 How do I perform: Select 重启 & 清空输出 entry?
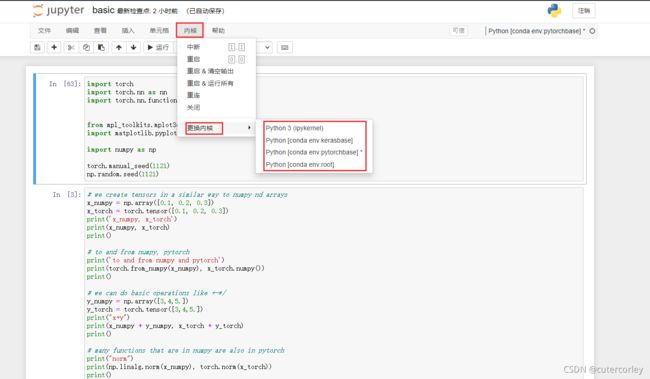point(216,71)
